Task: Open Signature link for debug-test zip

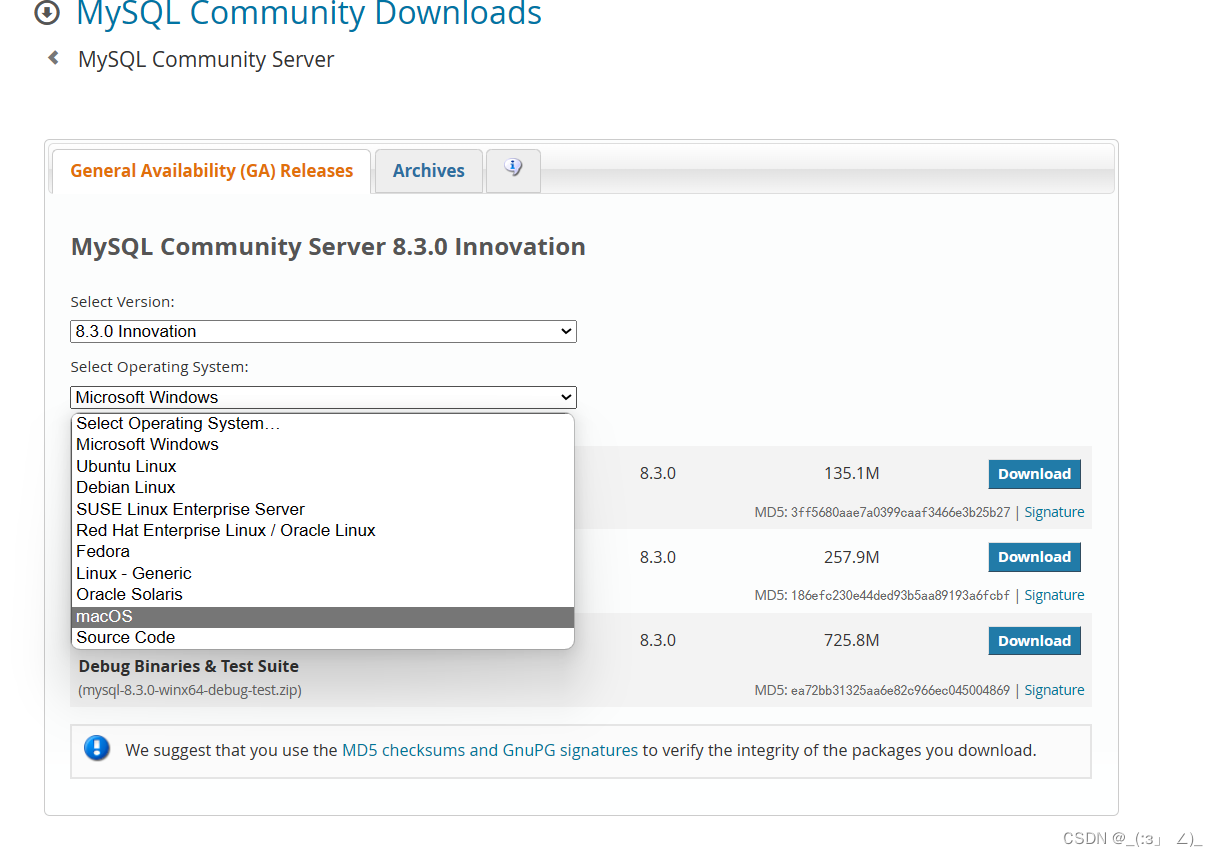Action: [1054, 690]
